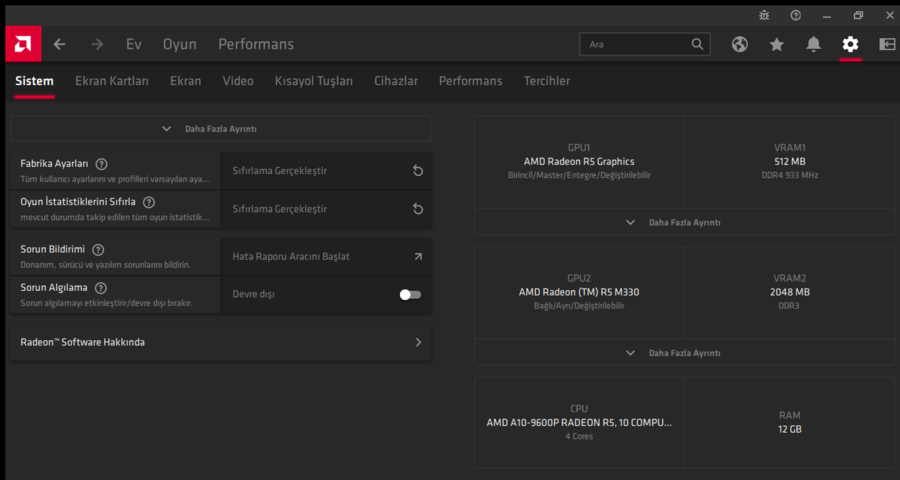Click Devre dışı status text

tap(254, 295)
